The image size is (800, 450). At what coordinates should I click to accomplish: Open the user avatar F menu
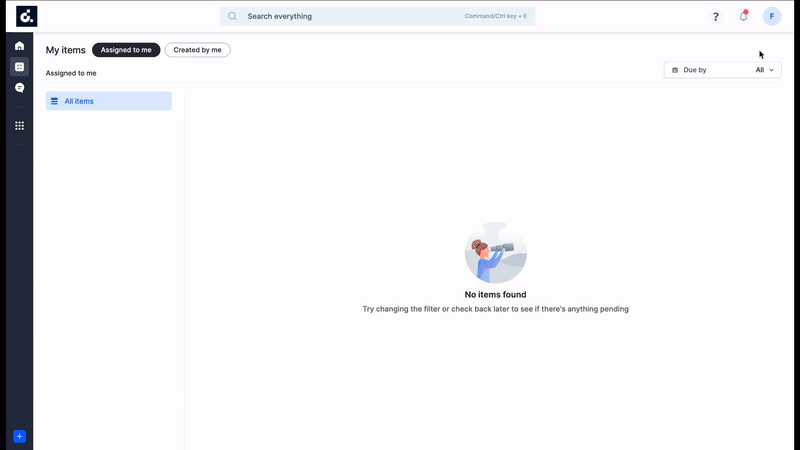(771, 16)
